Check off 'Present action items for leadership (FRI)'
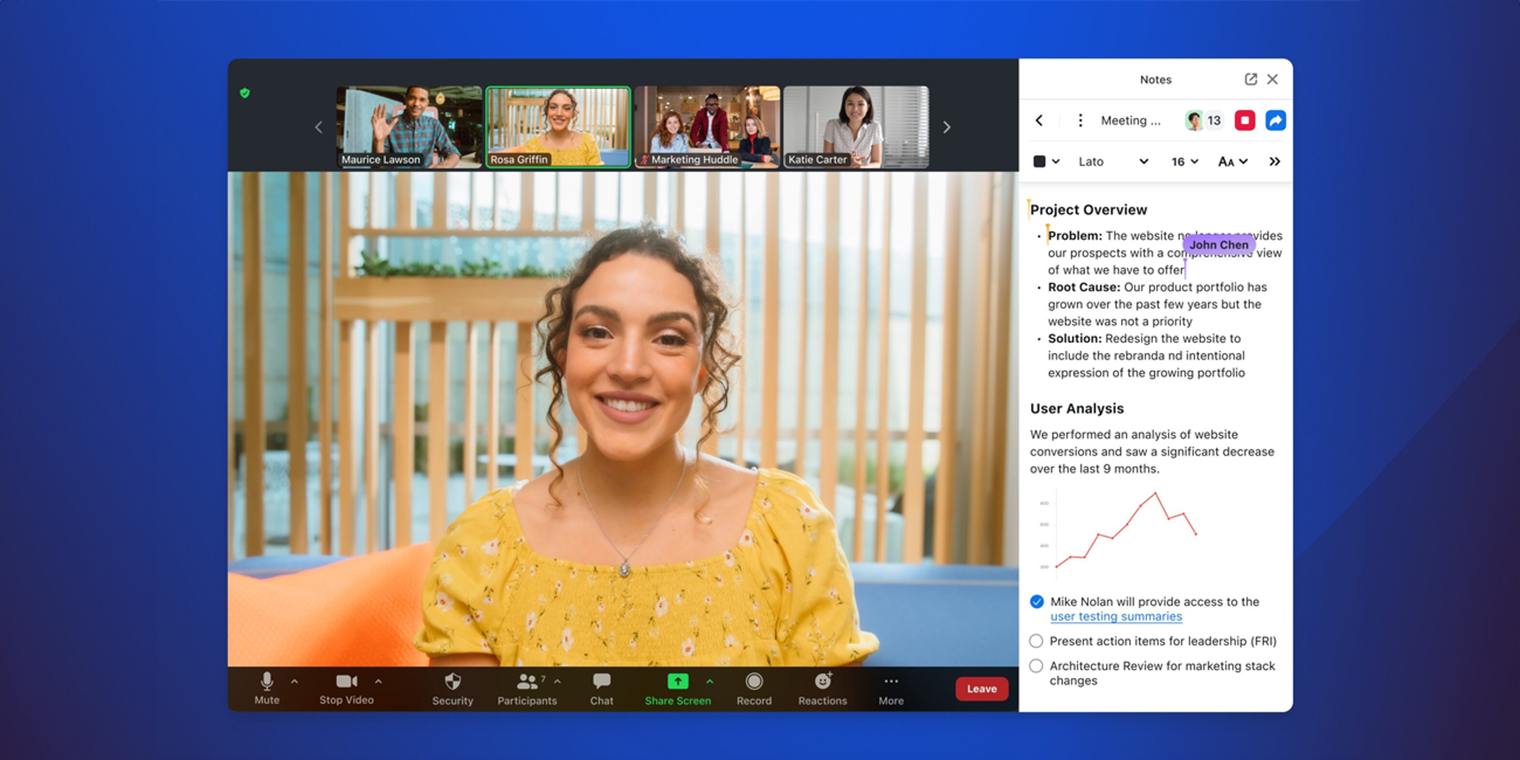Screen dimensions: 1520x760 (1036, 641)
